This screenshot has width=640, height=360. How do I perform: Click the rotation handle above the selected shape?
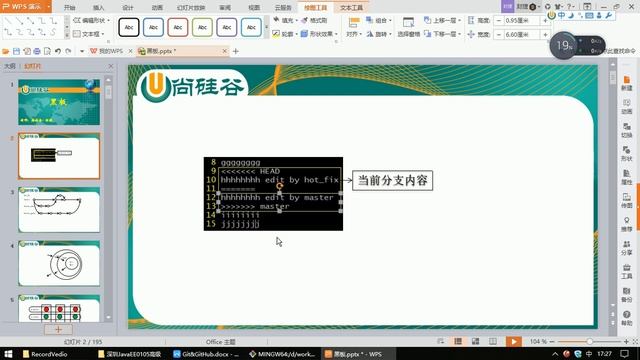click(279, 187)
